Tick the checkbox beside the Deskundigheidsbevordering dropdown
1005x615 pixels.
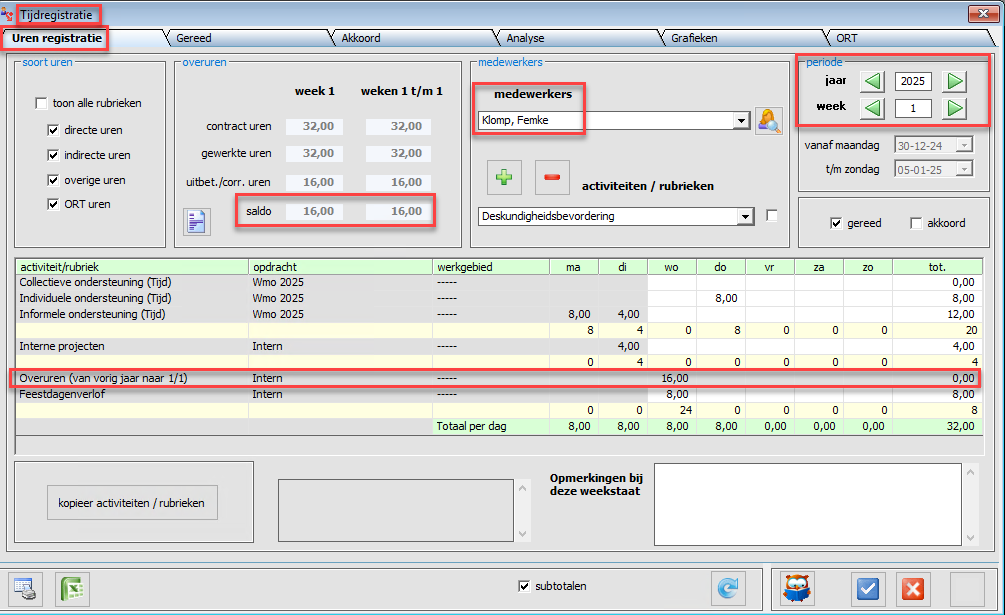pyautogui.click(x=772, y=216)
